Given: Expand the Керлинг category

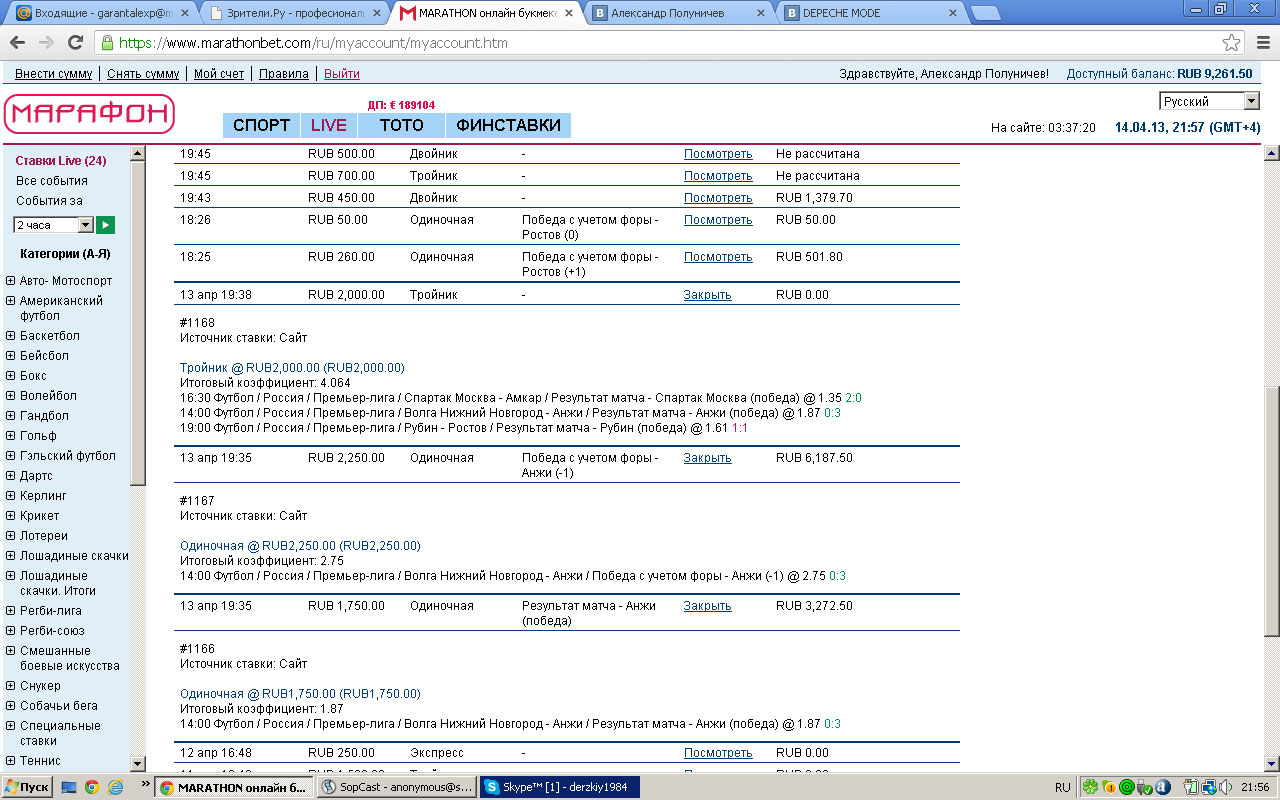Looking at the screenshot, I should tap(10, 496).
